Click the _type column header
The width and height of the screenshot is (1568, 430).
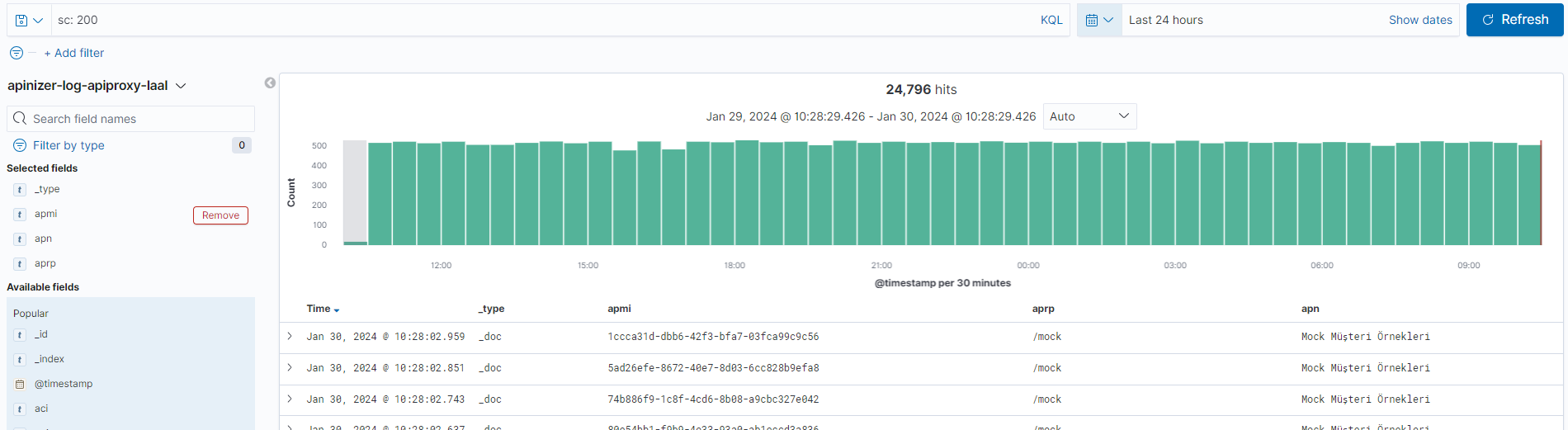click(491, 309)
